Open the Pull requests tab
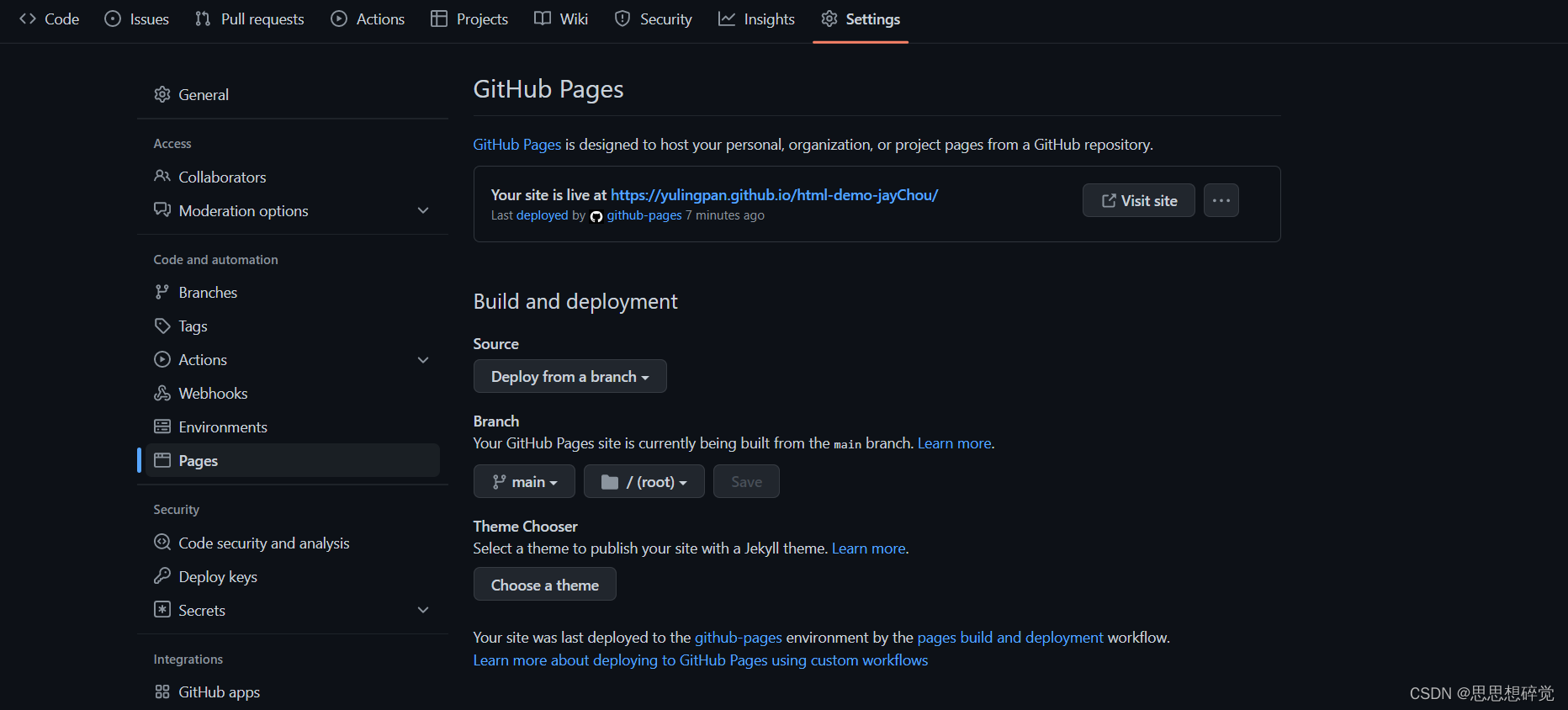Image resolution: width=1568 pixels, height=710 pixels. tap(249, 19)
